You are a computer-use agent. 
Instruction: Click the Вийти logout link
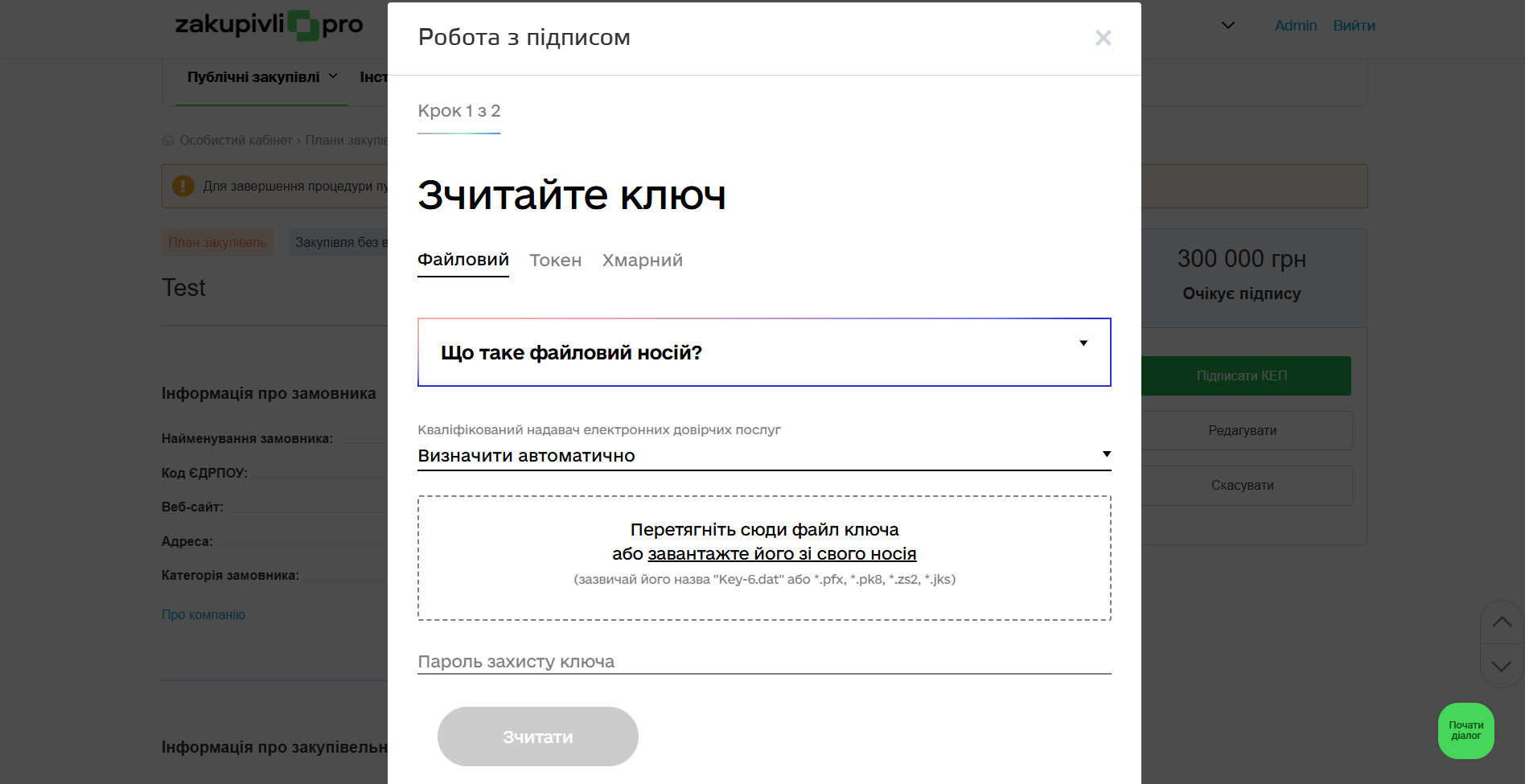pos(1354,26)
